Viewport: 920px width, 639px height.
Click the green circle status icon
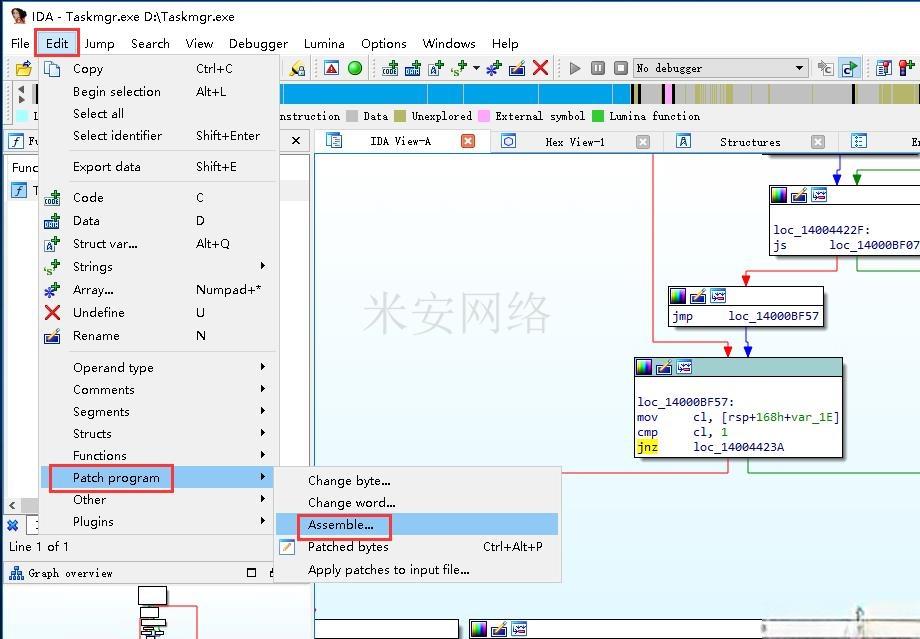tap(355, 68)
